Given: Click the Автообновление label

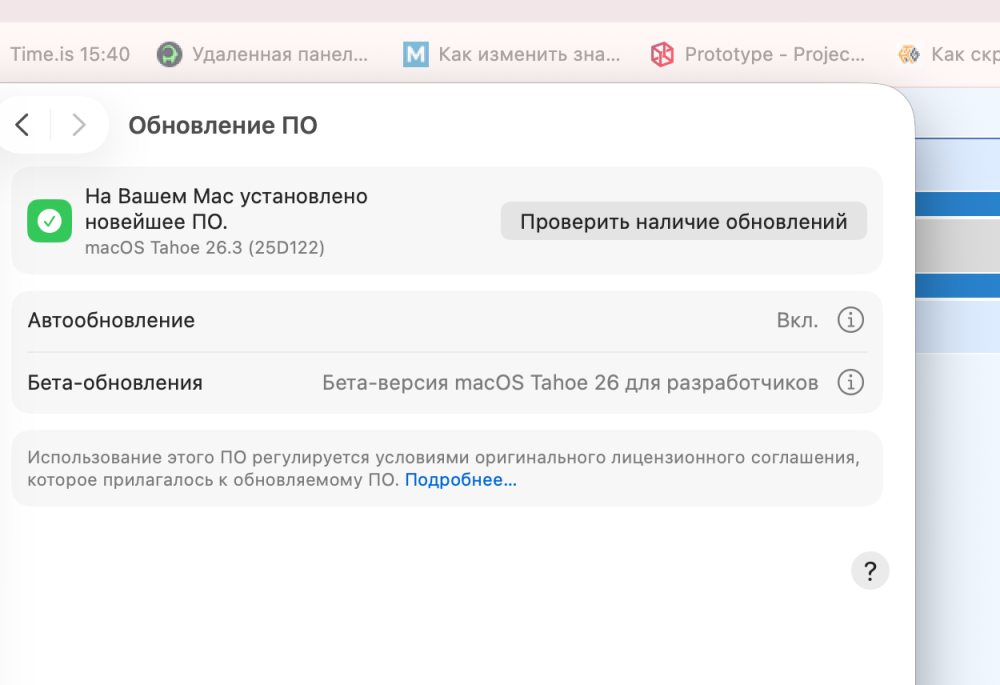Looking at the screenshot, I should (111, 320).
